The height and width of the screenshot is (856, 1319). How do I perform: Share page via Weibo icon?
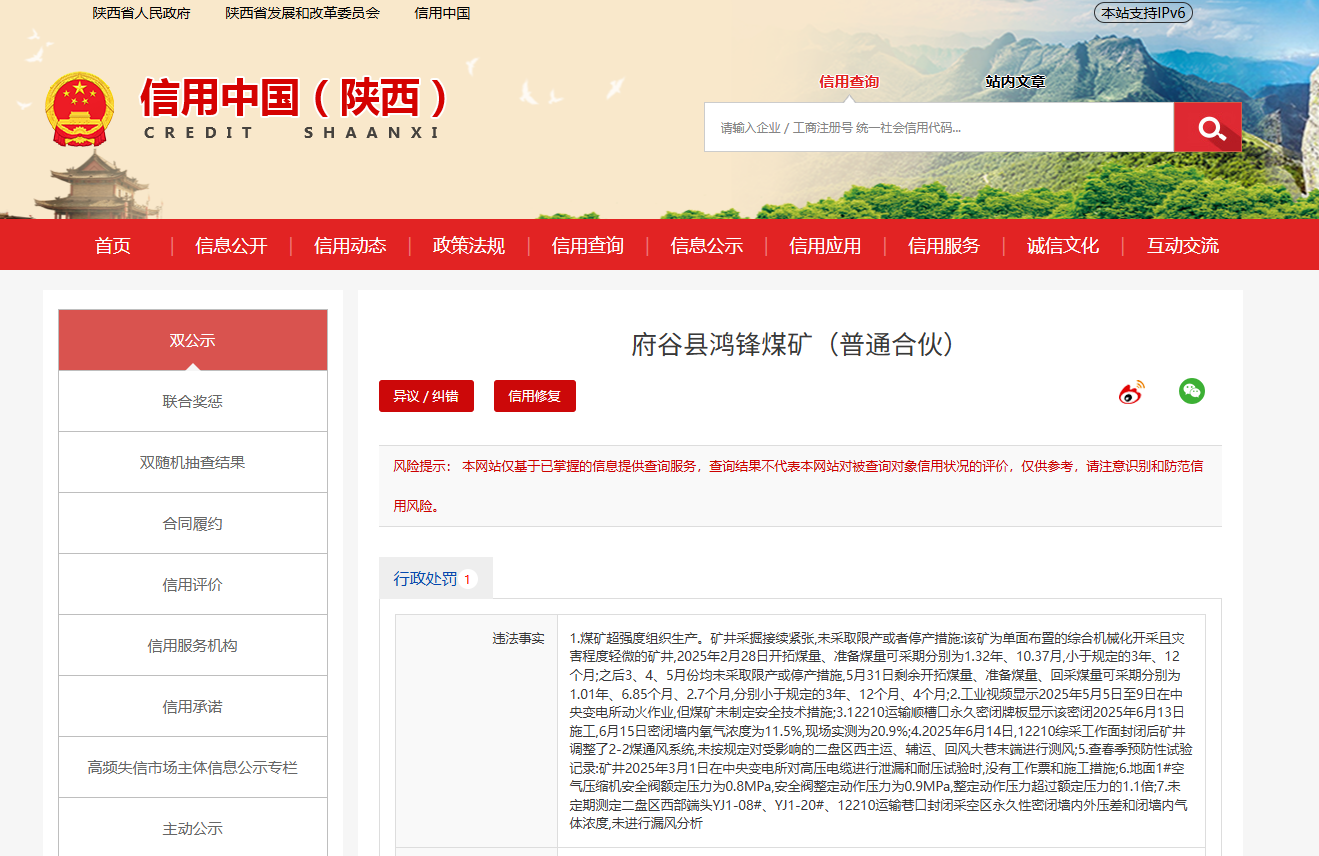[x=1131, y=392]
